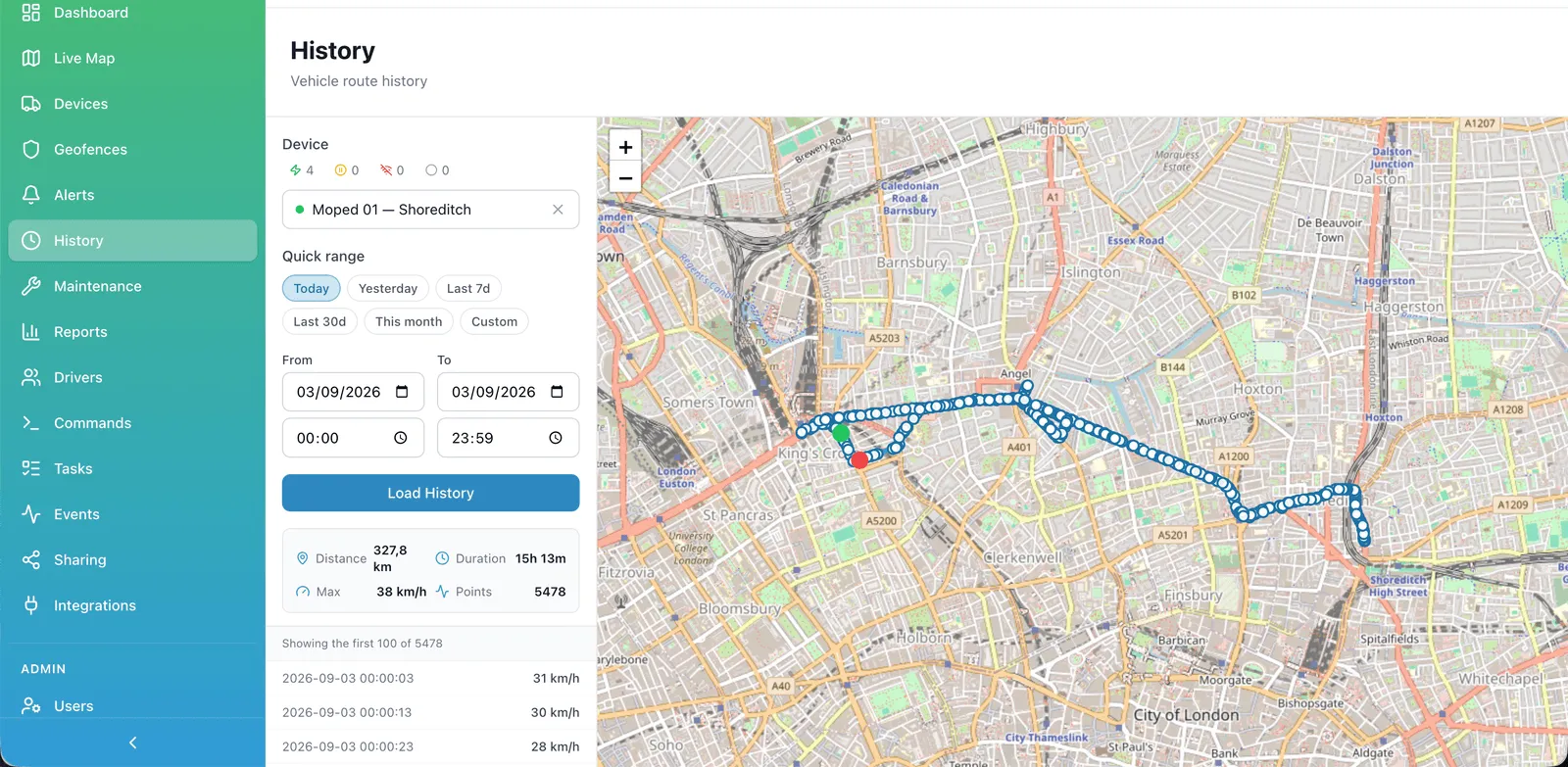Collapse the sidebar with the chevron arrow
Viewport: 1568px width, 767px height.
click(133, 743)
